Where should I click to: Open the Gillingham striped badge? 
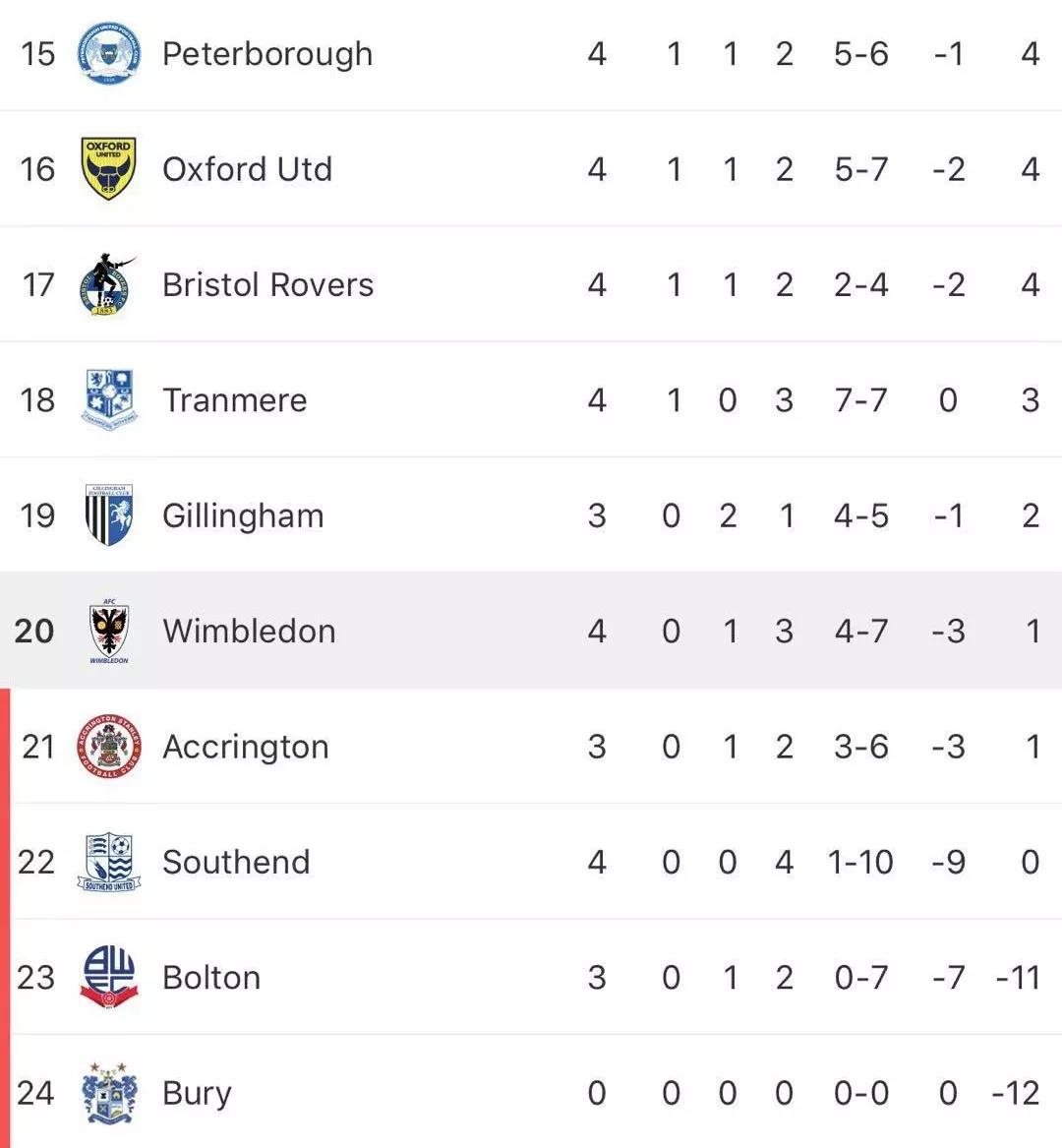click(108, 515)
